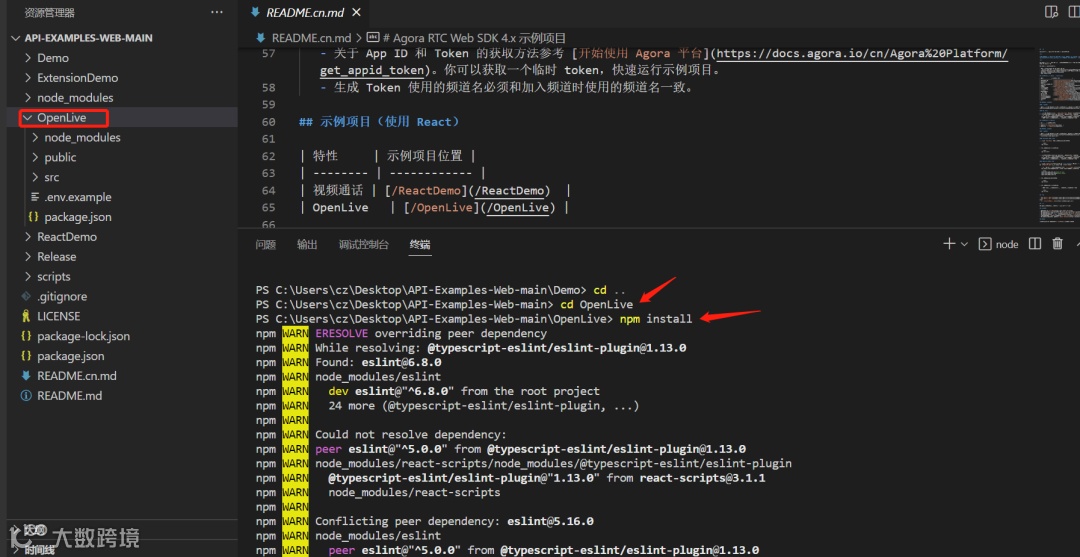Expand the scripts folder
1080x557 pixels.
click(54, 277)
